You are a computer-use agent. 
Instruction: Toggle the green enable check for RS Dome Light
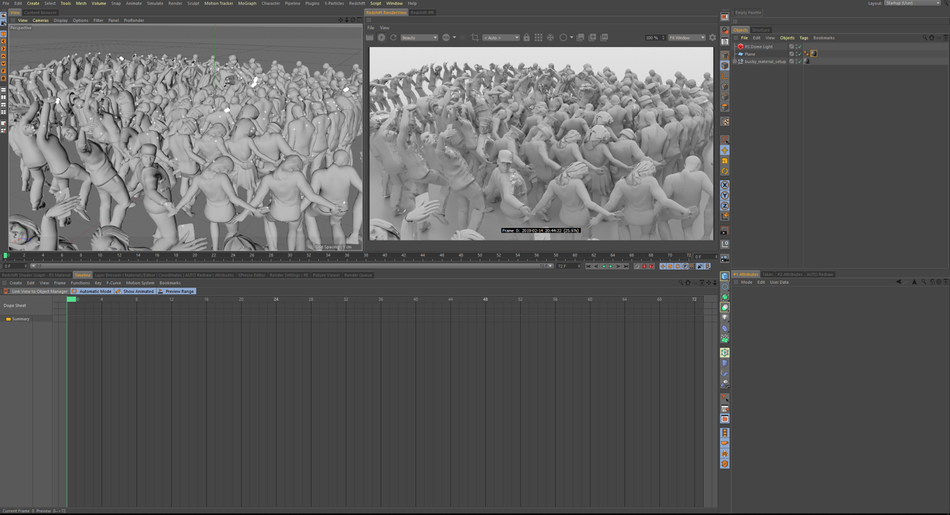pyautogui.click(x=800, y=47)
